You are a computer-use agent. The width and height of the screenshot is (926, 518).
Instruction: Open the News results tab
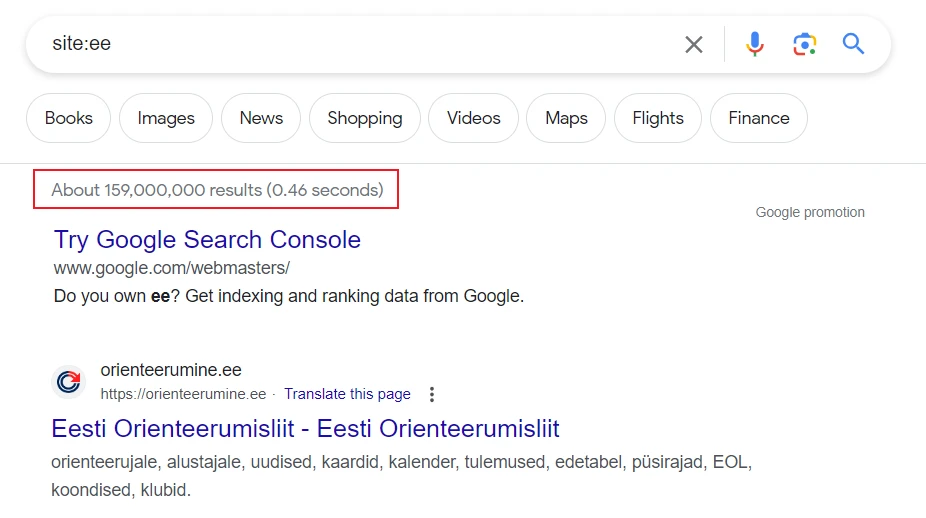pyautogui.click(x=261, y=118)
